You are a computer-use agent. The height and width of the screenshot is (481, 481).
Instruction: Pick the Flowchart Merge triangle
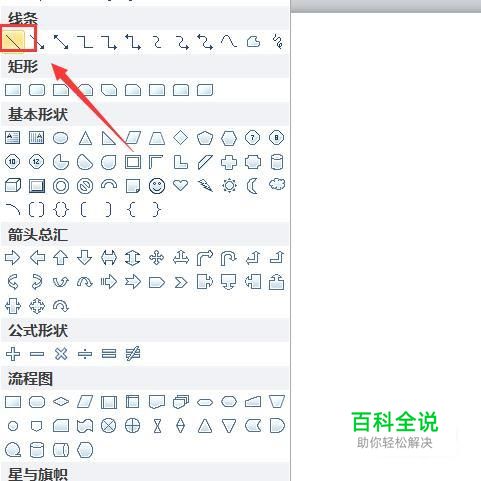click(x=229, y=426)
